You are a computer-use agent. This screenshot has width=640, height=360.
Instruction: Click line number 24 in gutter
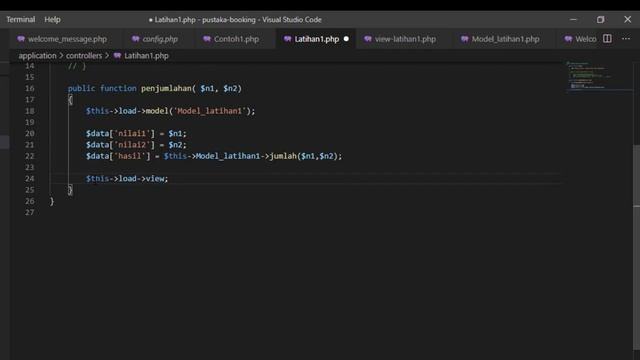click(30, 178)
